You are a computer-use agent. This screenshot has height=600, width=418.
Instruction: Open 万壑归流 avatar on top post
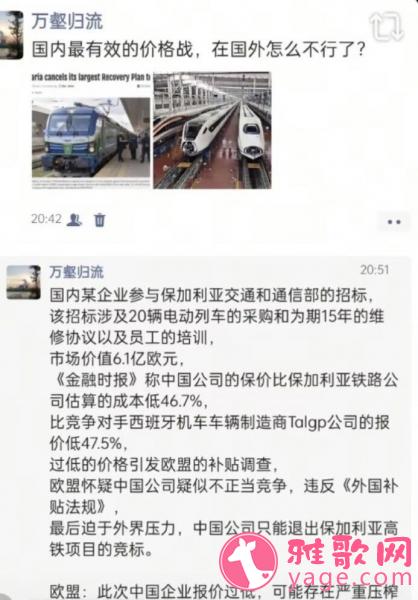(x=11, y=35)
